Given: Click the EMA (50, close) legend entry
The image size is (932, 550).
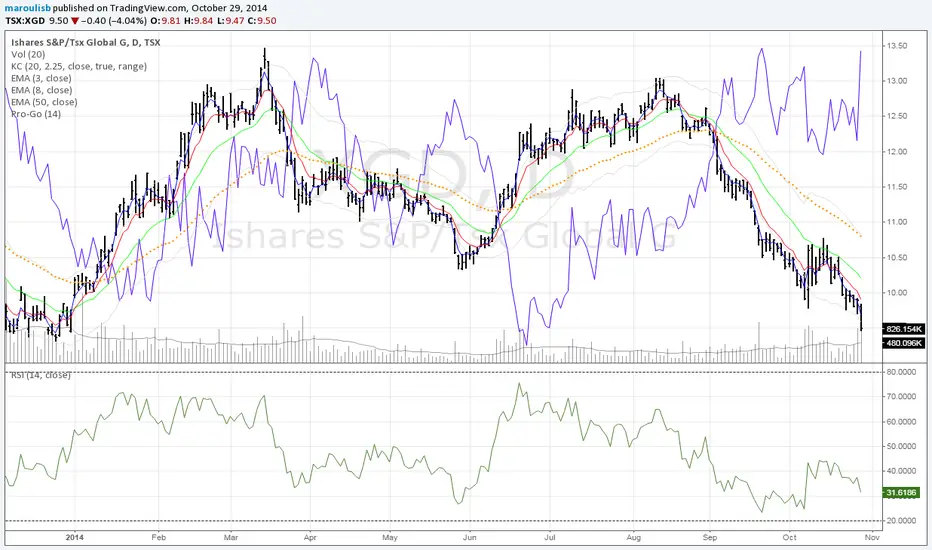Looking at the screenshot, I should tap(44, 102).
